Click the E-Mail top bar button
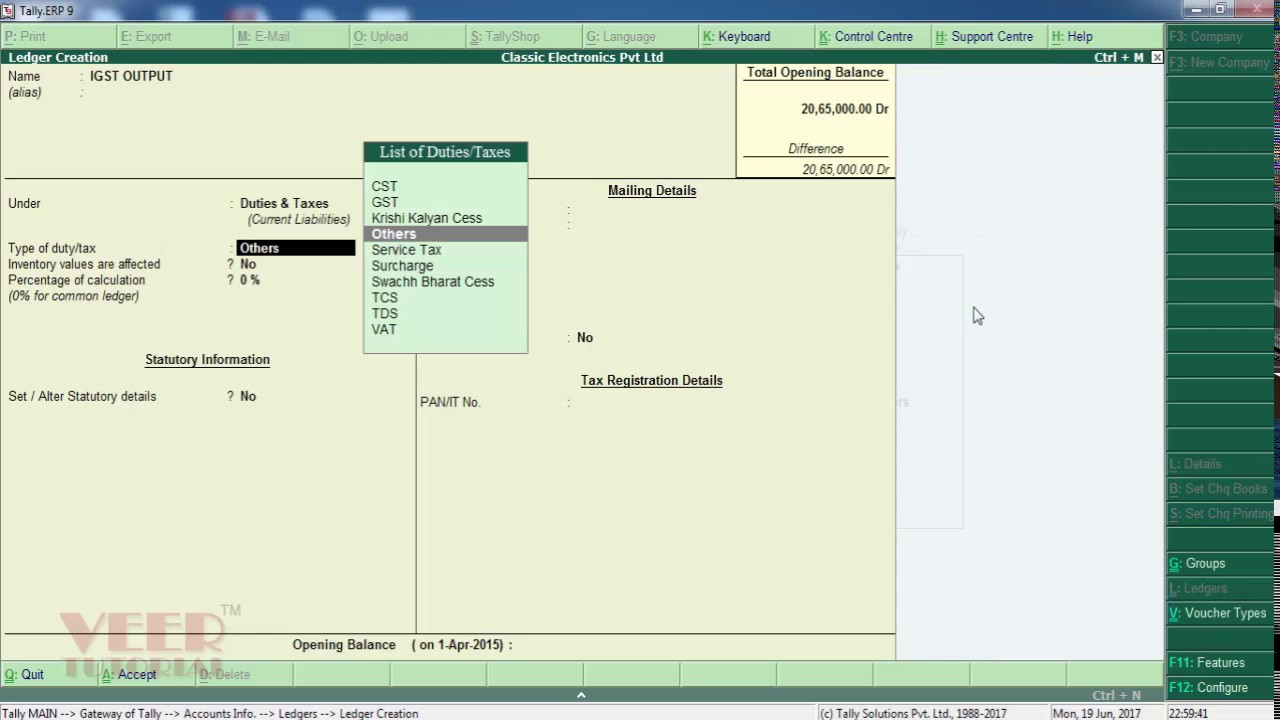Viewport: 1280px width, 720px height. pyautogui.click(x=291, y=36)
